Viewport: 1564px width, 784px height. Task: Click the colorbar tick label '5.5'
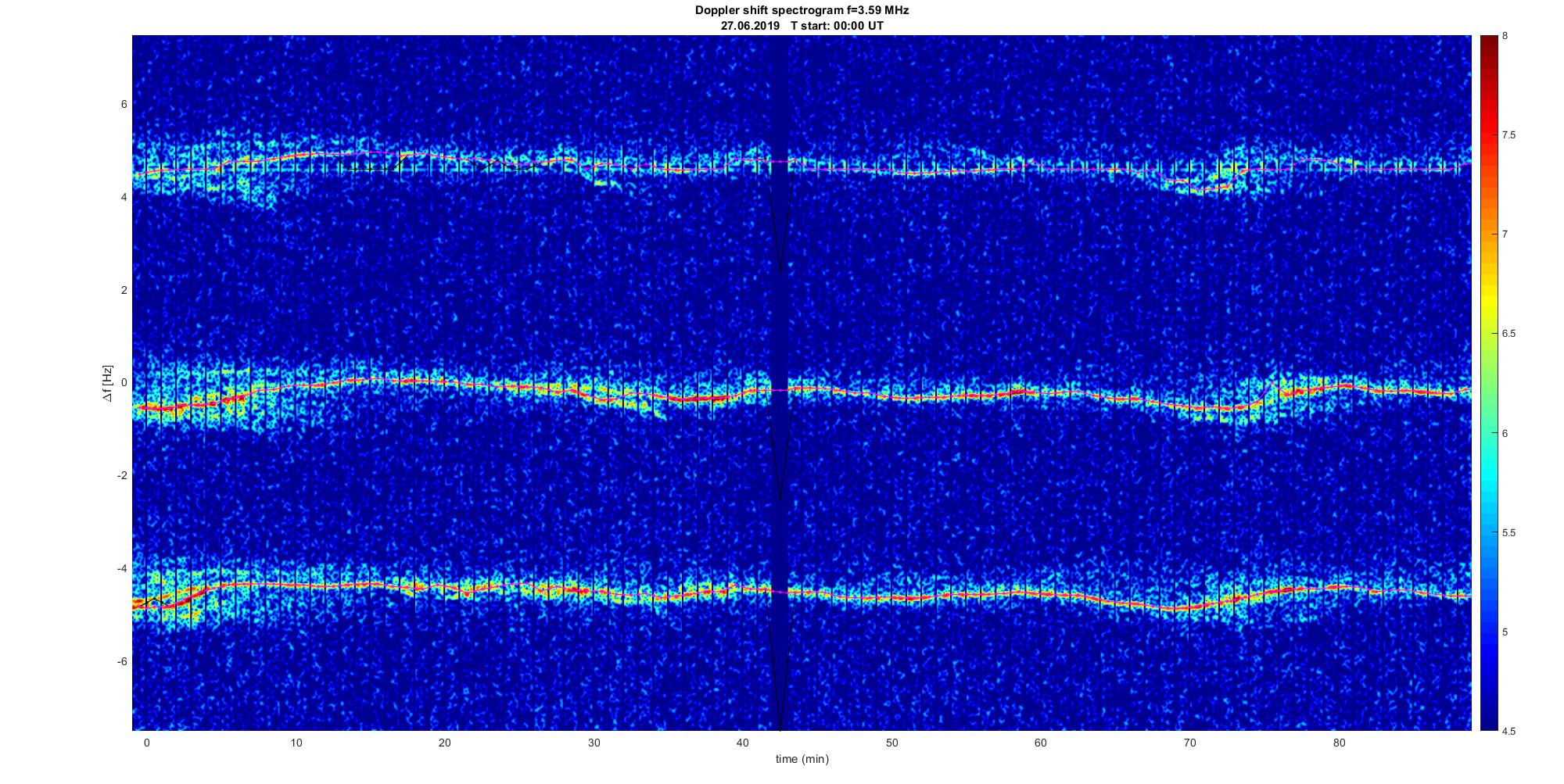click(1508, 532)
